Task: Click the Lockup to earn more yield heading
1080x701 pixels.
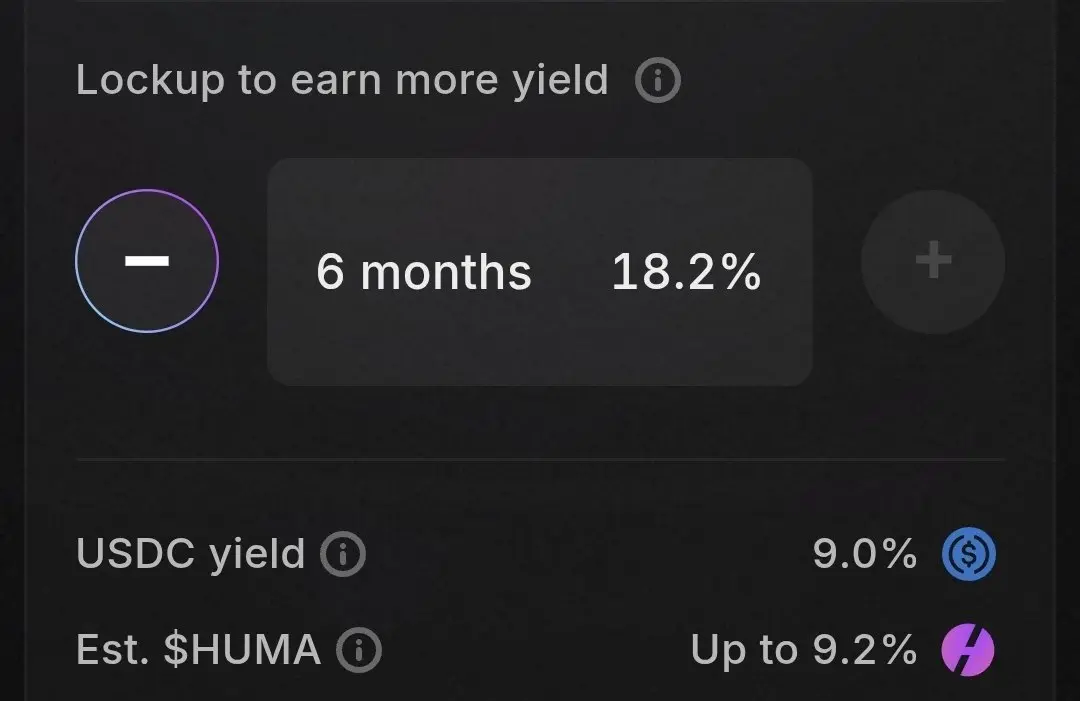Action: coord(342,81)
